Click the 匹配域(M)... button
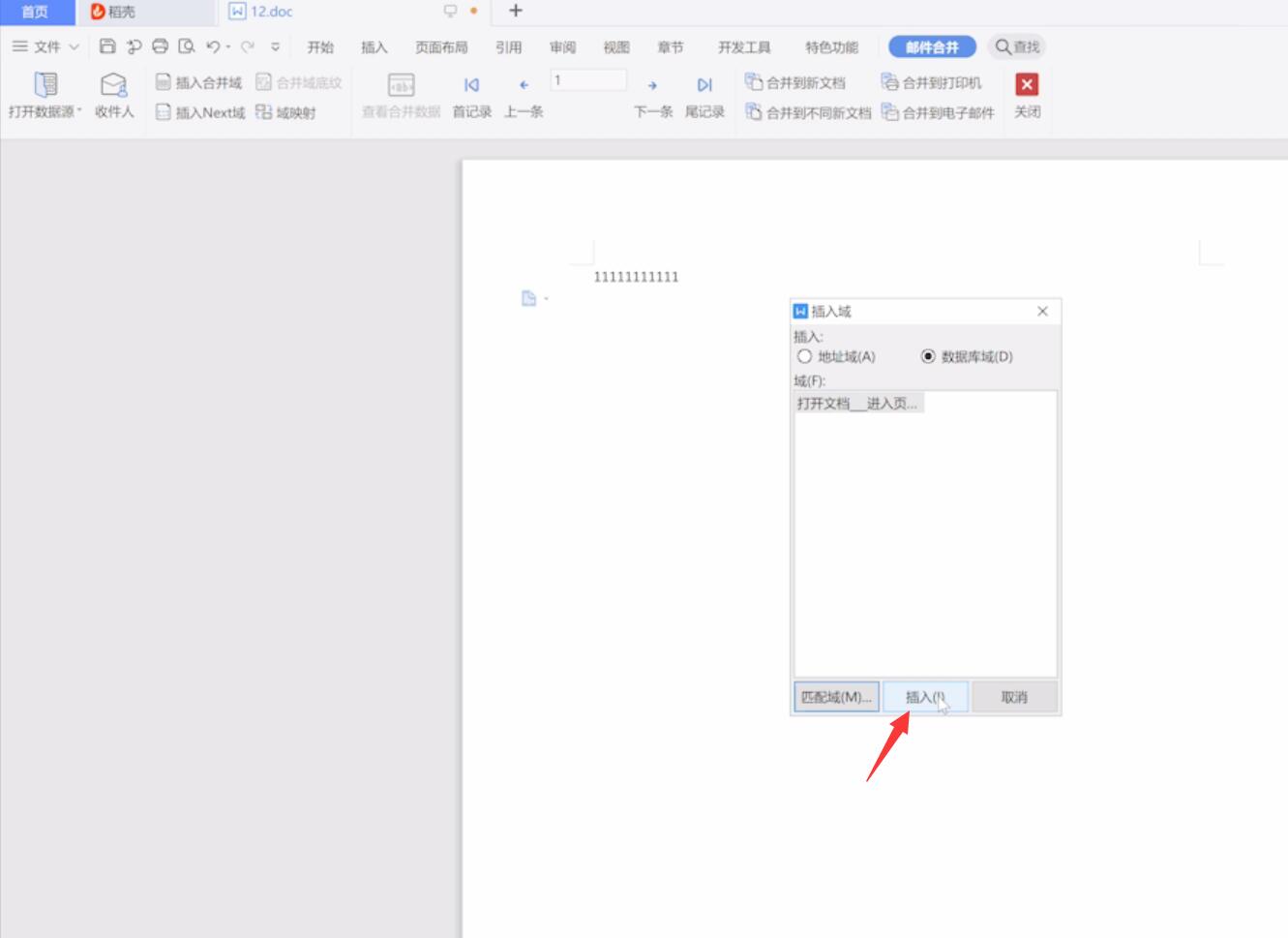The image size is (1288, 938). tap(836, 697)
